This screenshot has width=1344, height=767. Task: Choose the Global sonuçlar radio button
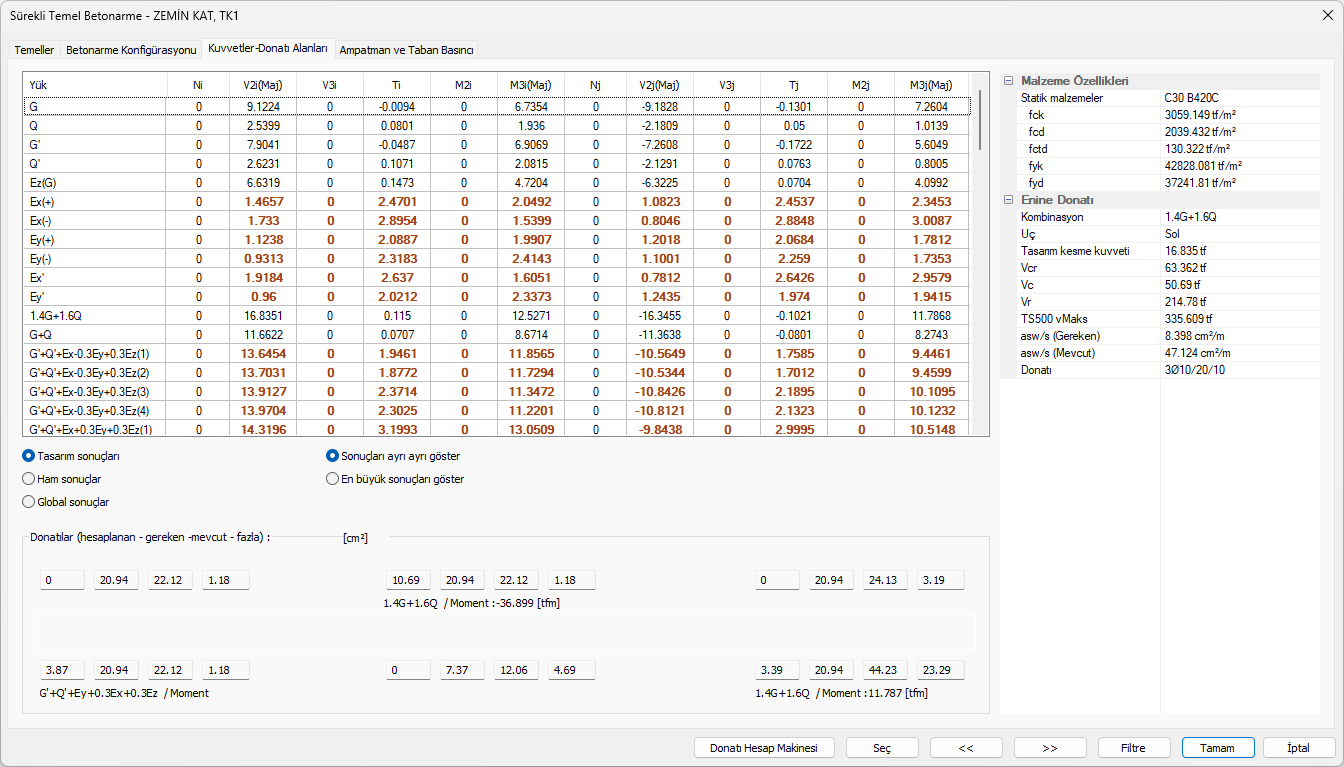coord(29,502)
